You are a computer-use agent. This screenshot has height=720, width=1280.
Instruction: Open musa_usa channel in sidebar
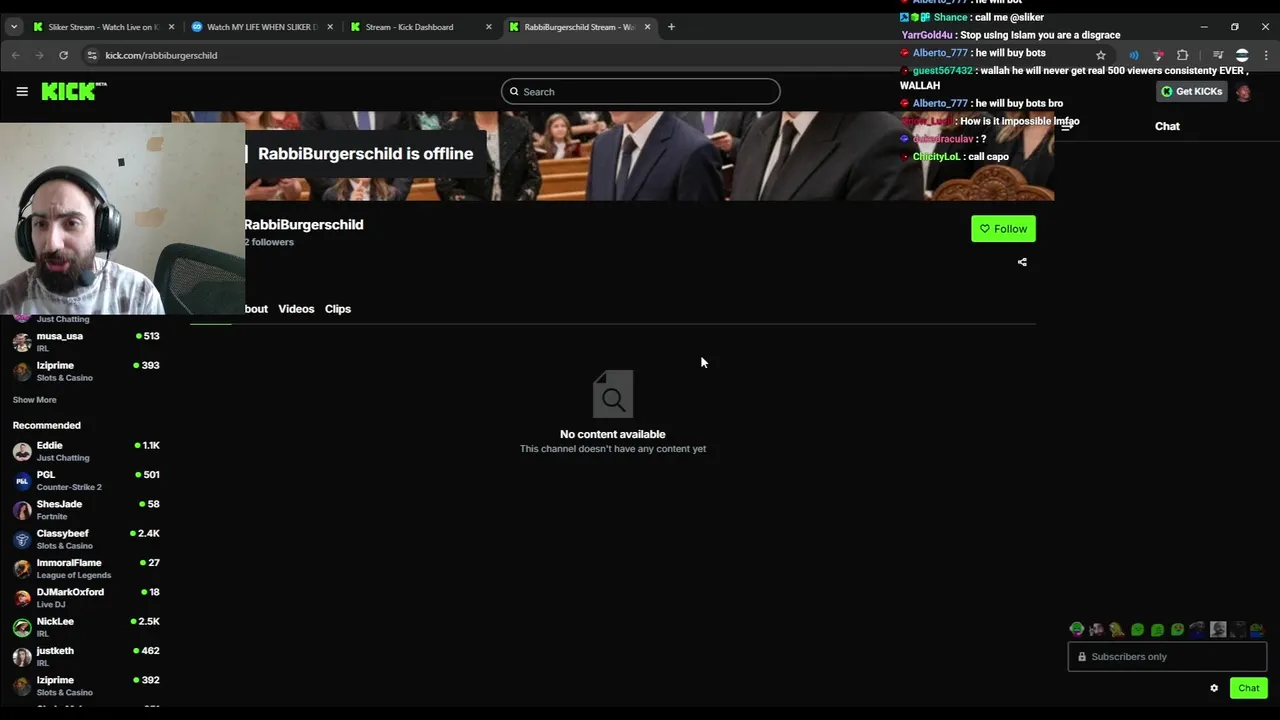[85, 342]
